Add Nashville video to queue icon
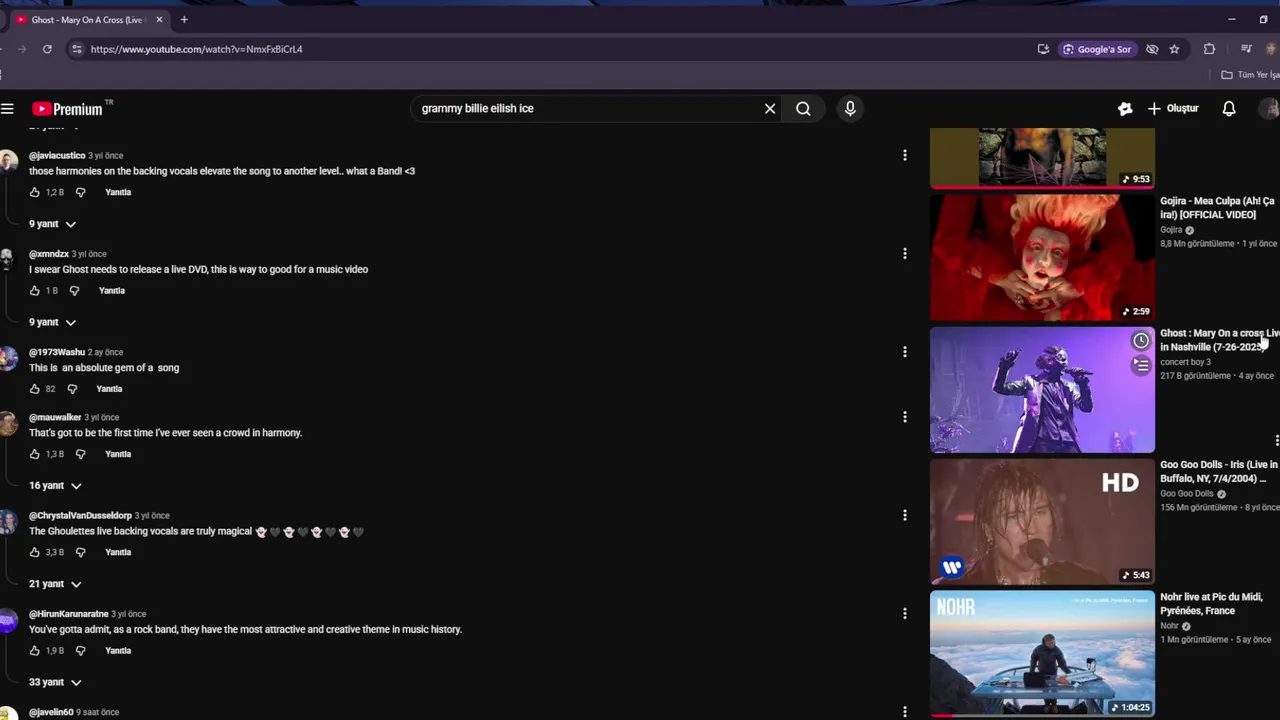 point(1141,365)
